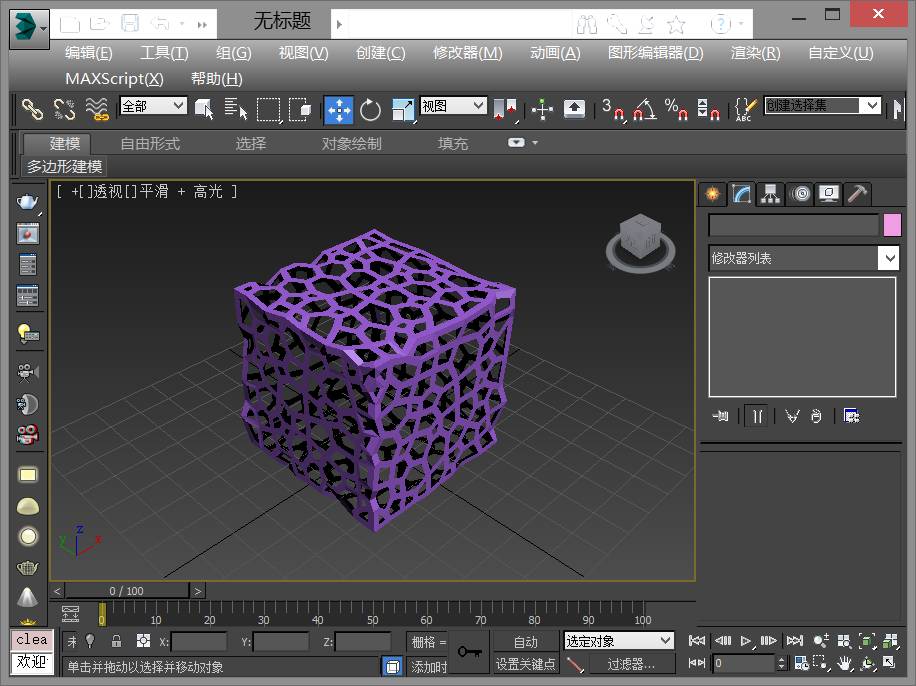
Task: Click the 多边形建模 panel button
Action: point(64,167)
